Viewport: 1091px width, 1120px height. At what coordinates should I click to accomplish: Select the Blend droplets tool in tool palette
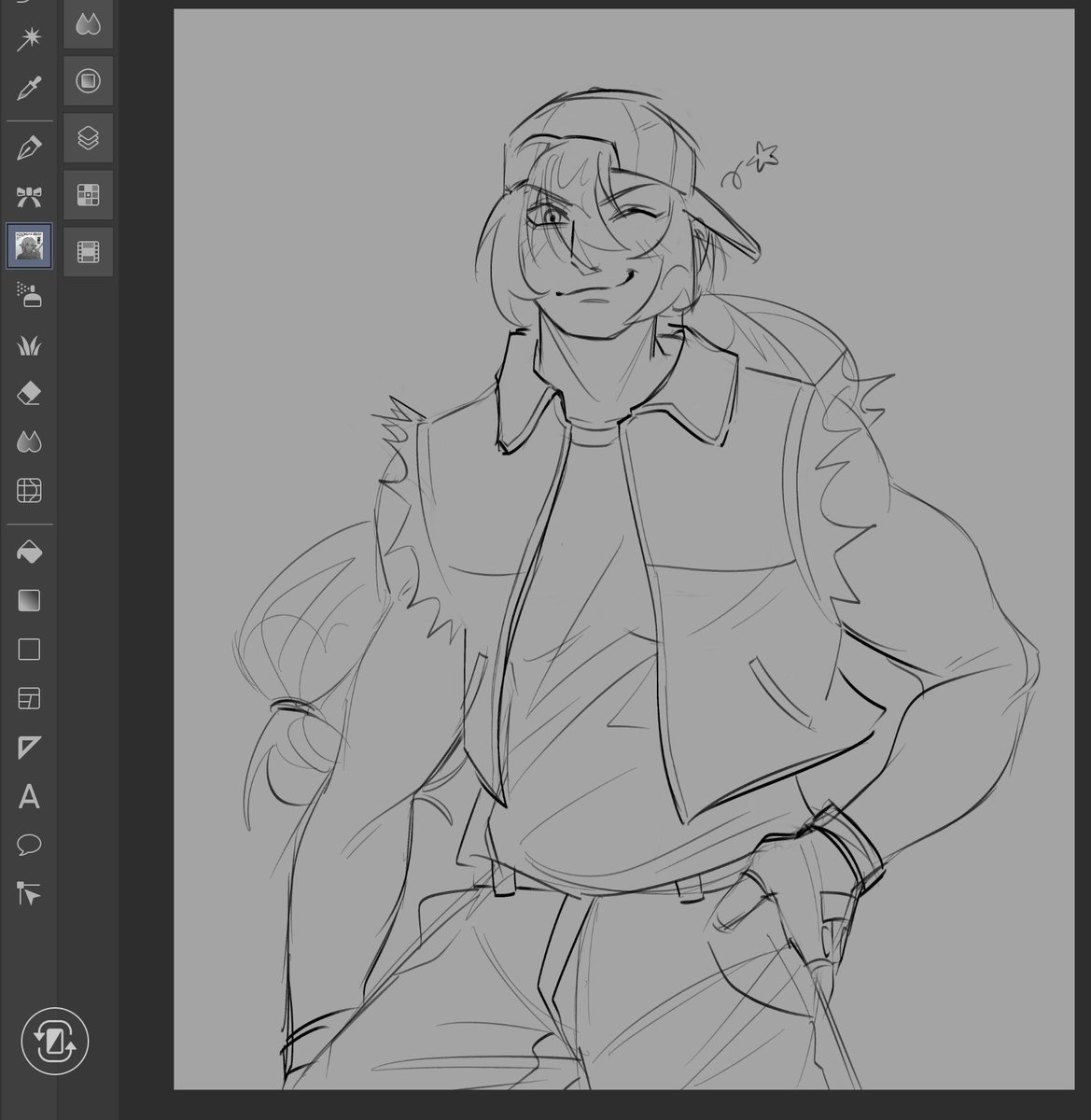point(29,442)
